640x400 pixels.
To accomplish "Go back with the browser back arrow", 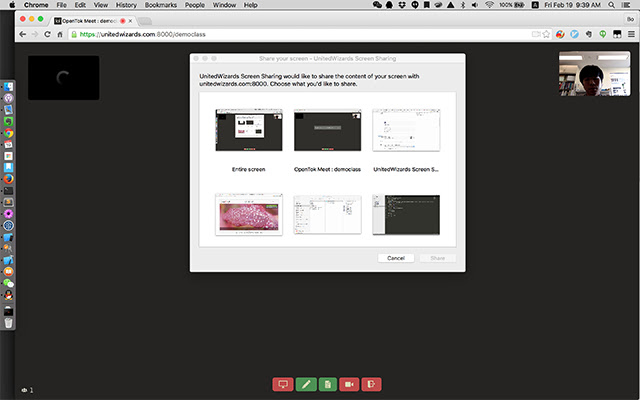I will pyautogui.click(x=22, y=34).
